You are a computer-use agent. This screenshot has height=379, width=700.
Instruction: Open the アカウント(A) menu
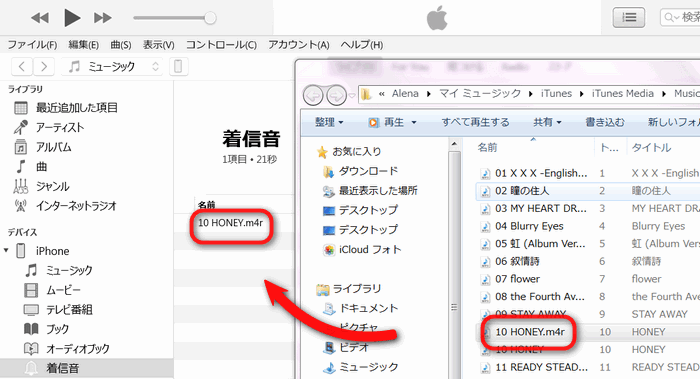(x=299, y=45)
